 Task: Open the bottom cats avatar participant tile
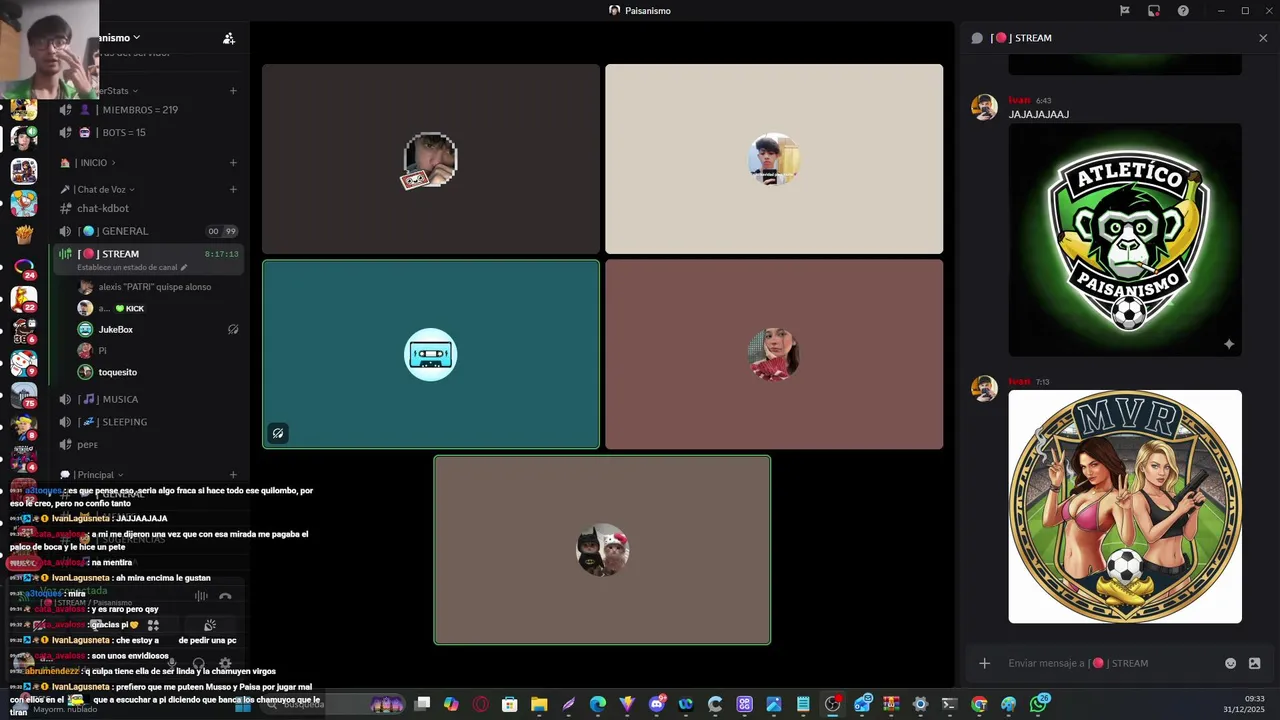[x=602, y=550]
